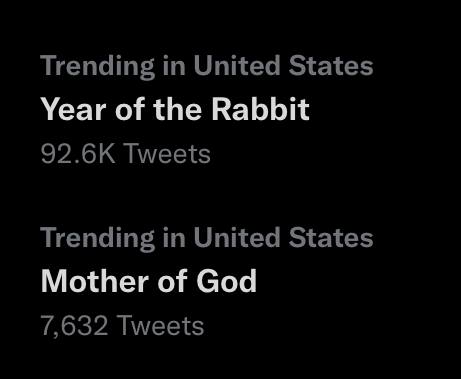Click United States in the first trending label
Screen dimensions: 461x379
[x=283, y=65]
